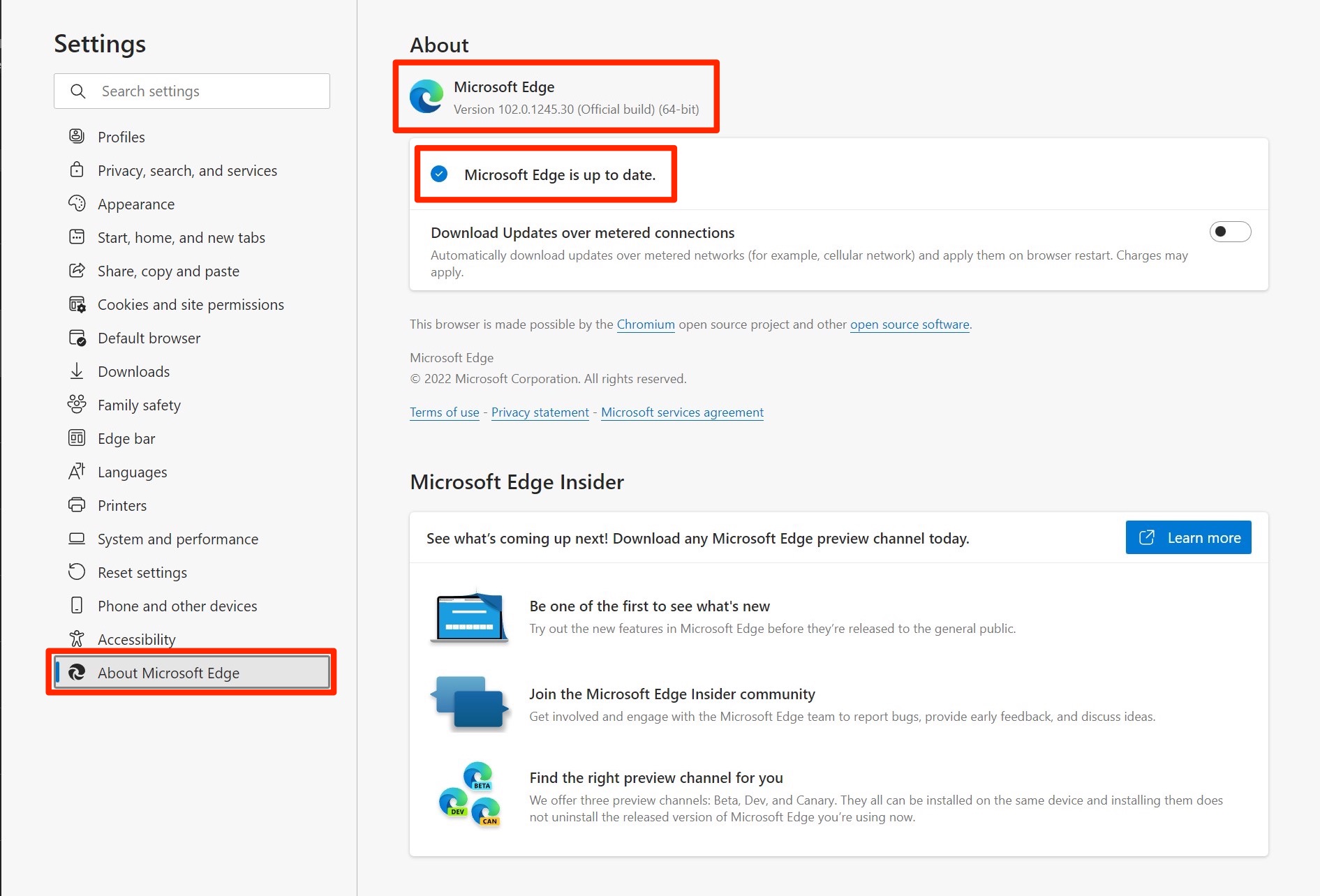The width and height of the screenshot is (1320, 896).
Task: Open the Languages settings page
Action: (132, 472)
